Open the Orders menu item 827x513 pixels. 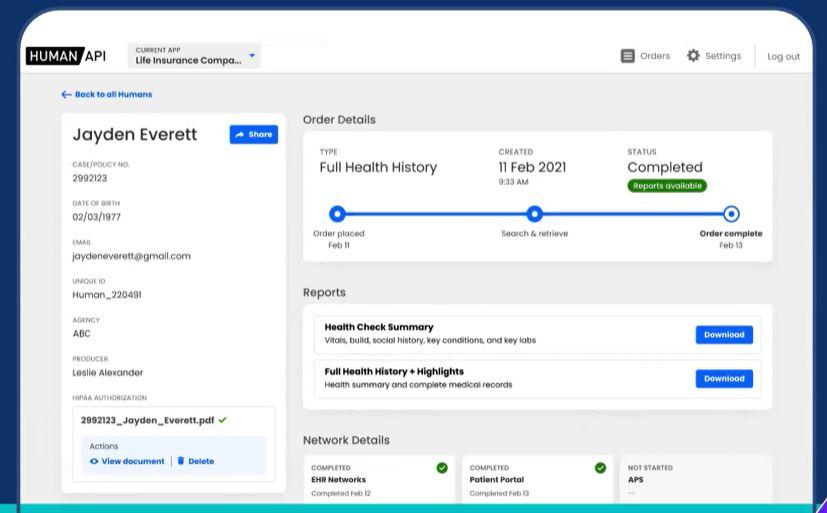pos(655,56)
